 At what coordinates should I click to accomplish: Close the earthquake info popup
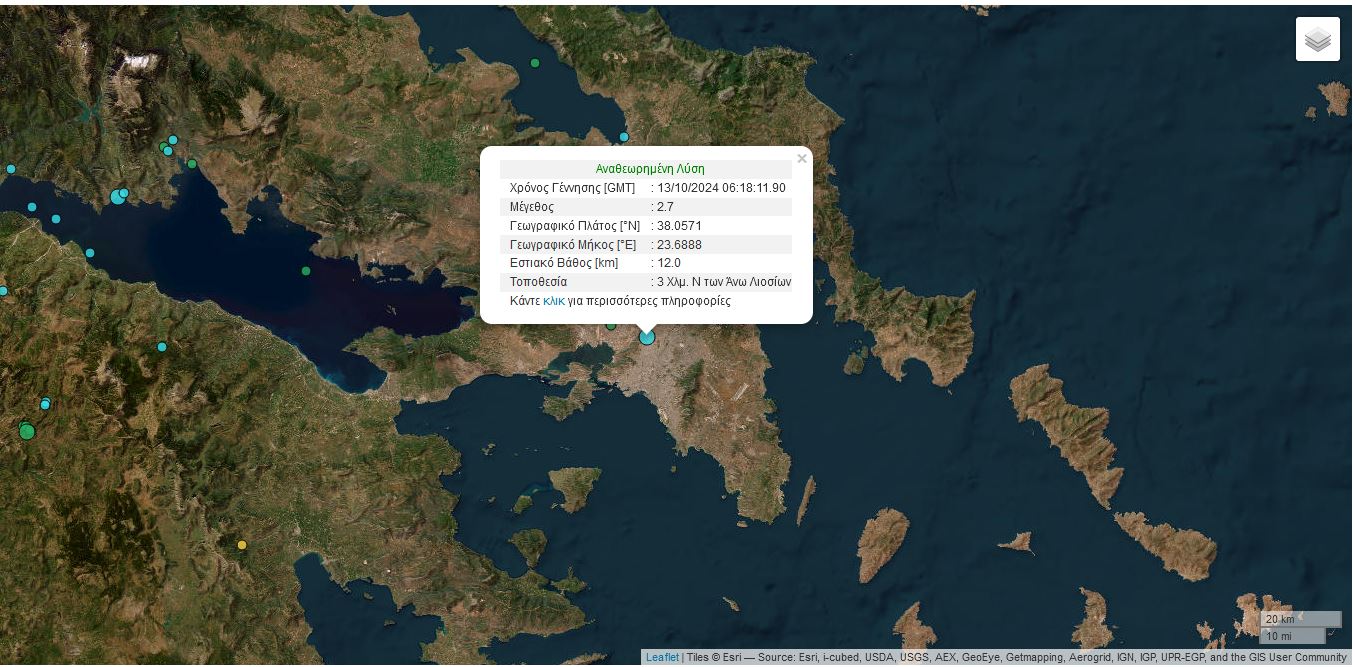click(801, 159)
